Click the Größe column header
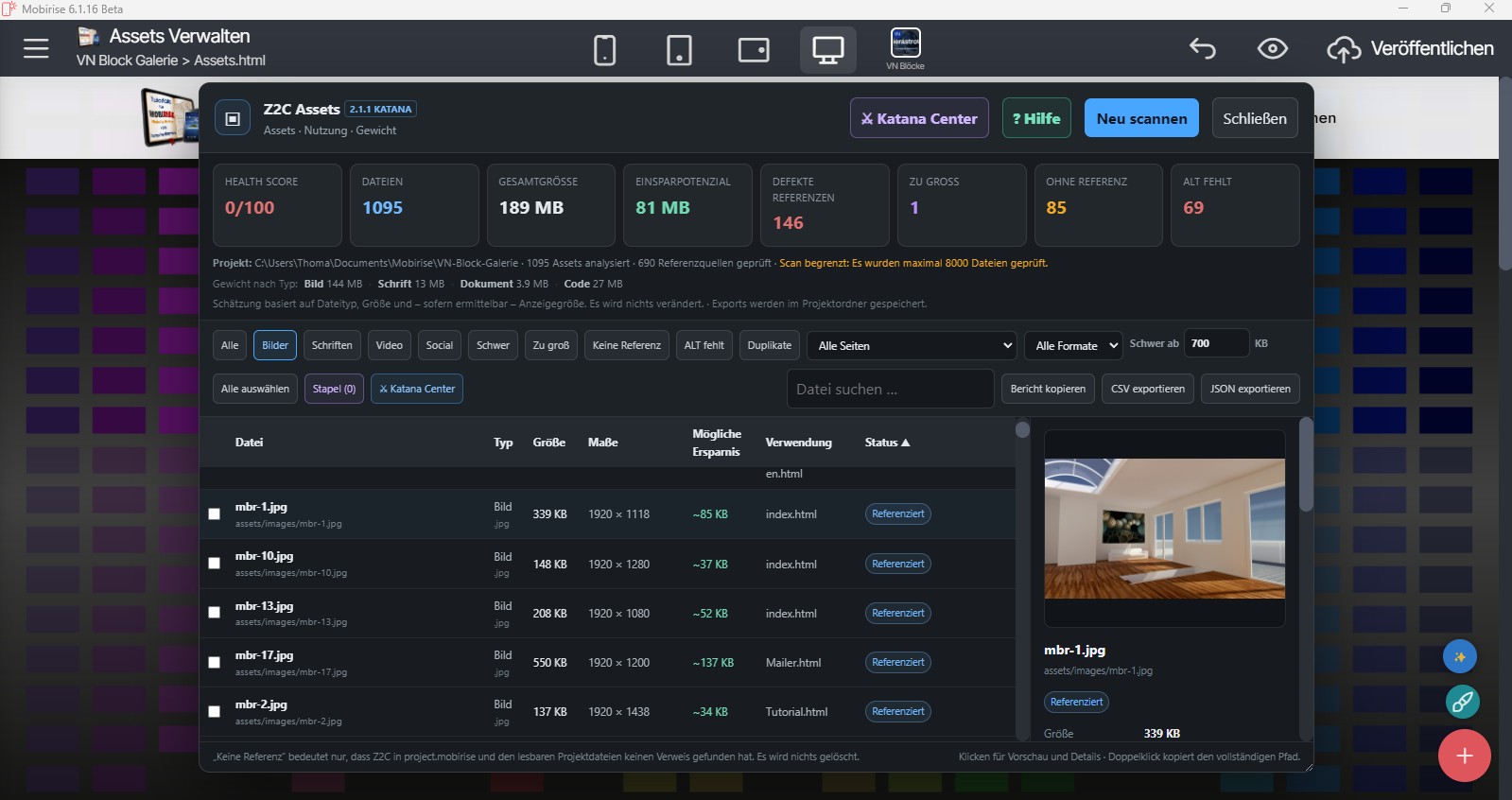The width and height of the screenshot is (1512, 800). click(x=549, y=443)
